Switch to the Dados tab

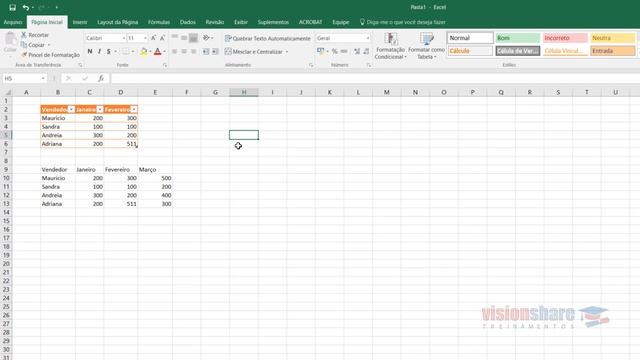(188, 22)
